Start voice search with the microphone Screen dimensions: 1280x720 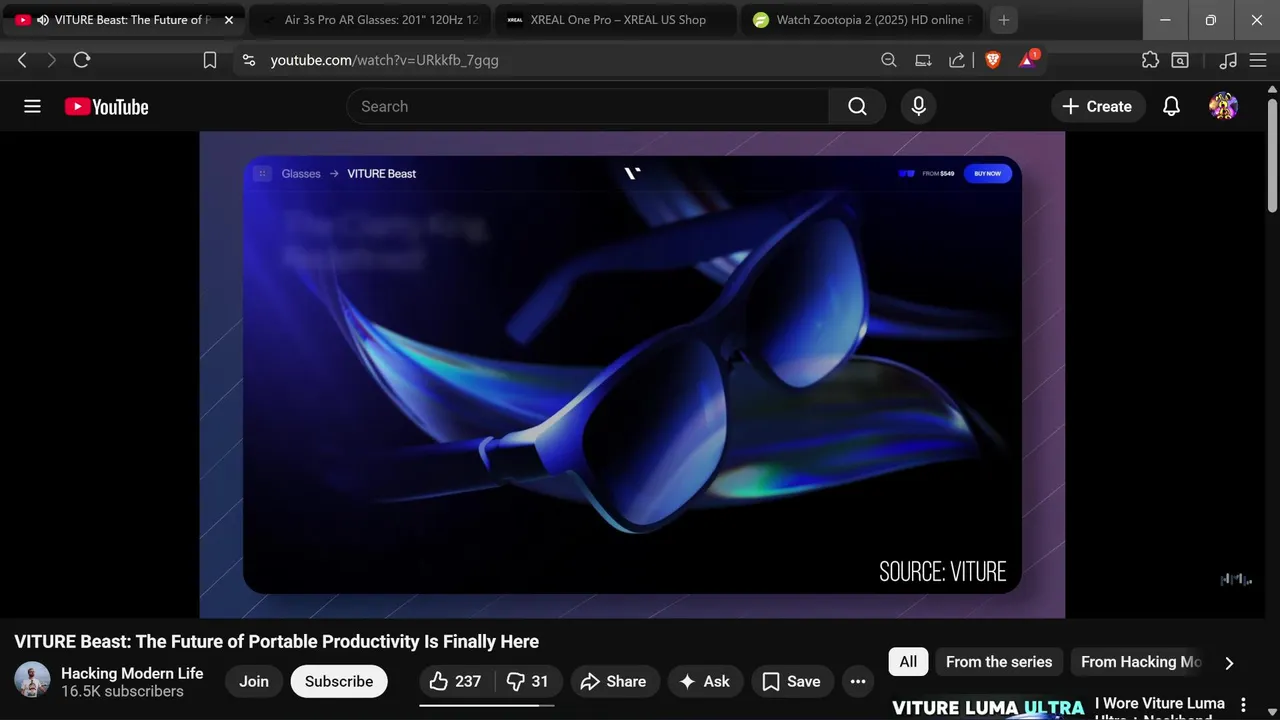point(919,106)
